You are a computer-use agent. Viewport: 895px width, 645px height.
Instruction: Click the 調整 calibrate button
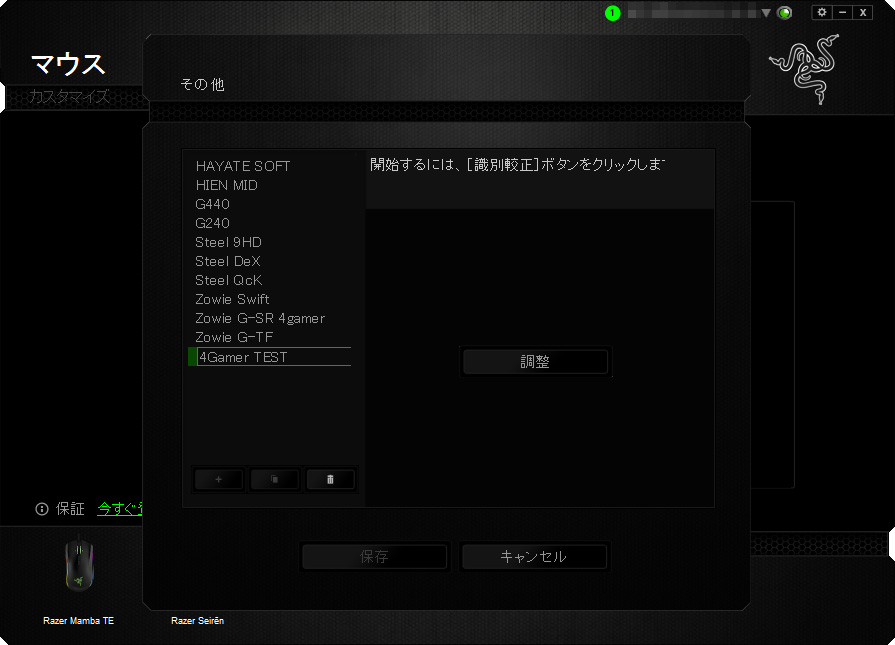(535, 362)
